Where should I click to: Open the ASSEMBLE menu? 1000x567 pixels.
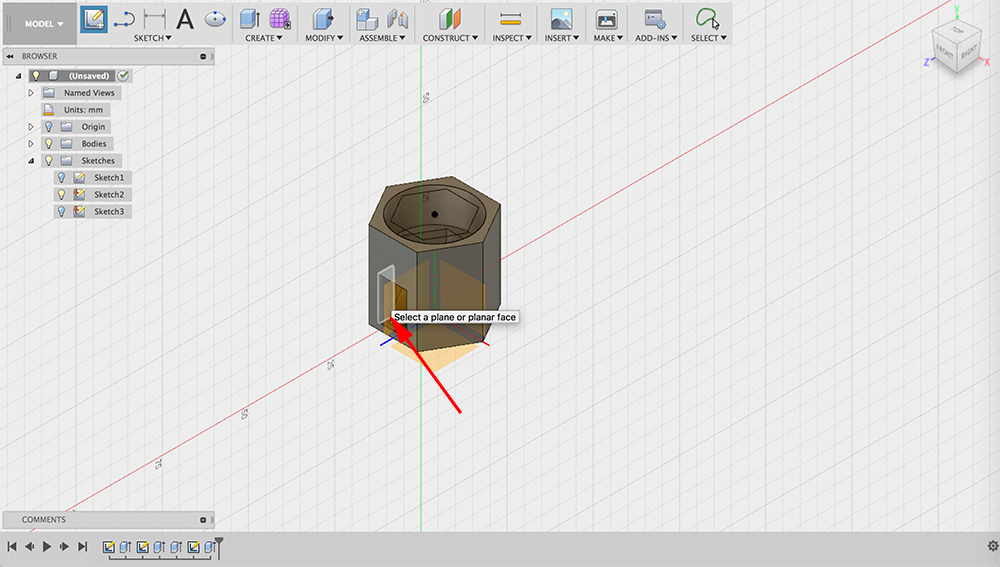pyautogui.click(x=382, y=38)
